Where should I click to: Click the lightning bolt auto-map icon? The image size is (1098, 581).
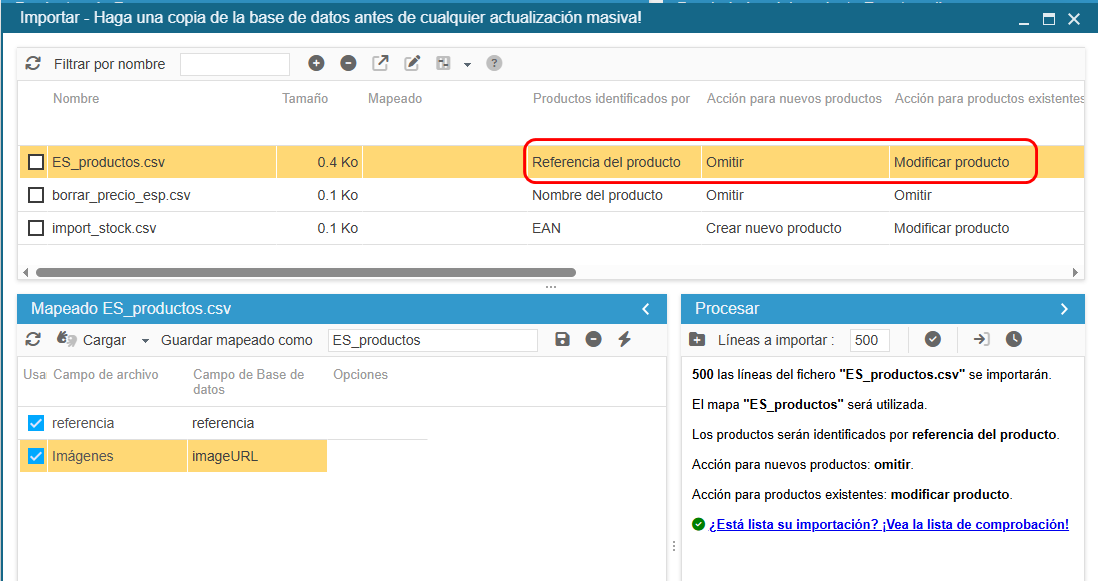tap(625, 340)
